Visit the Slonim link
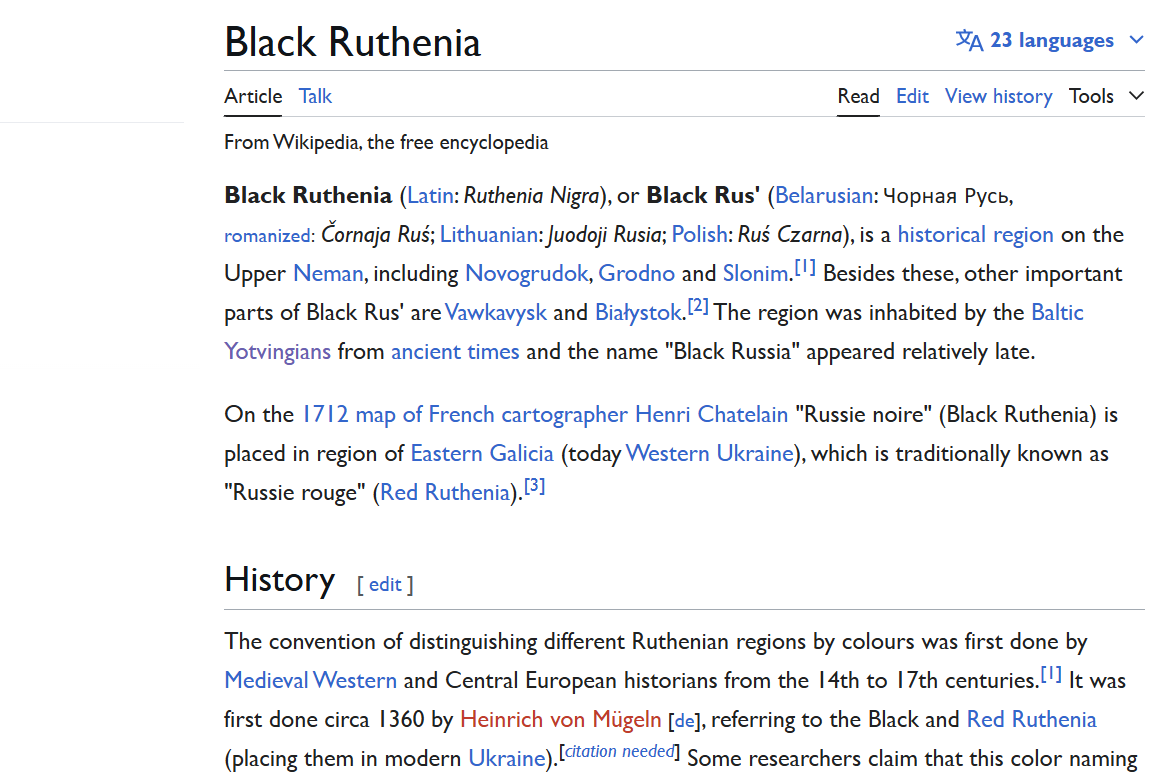This screenshot has height=784, width=1164. 755,274
